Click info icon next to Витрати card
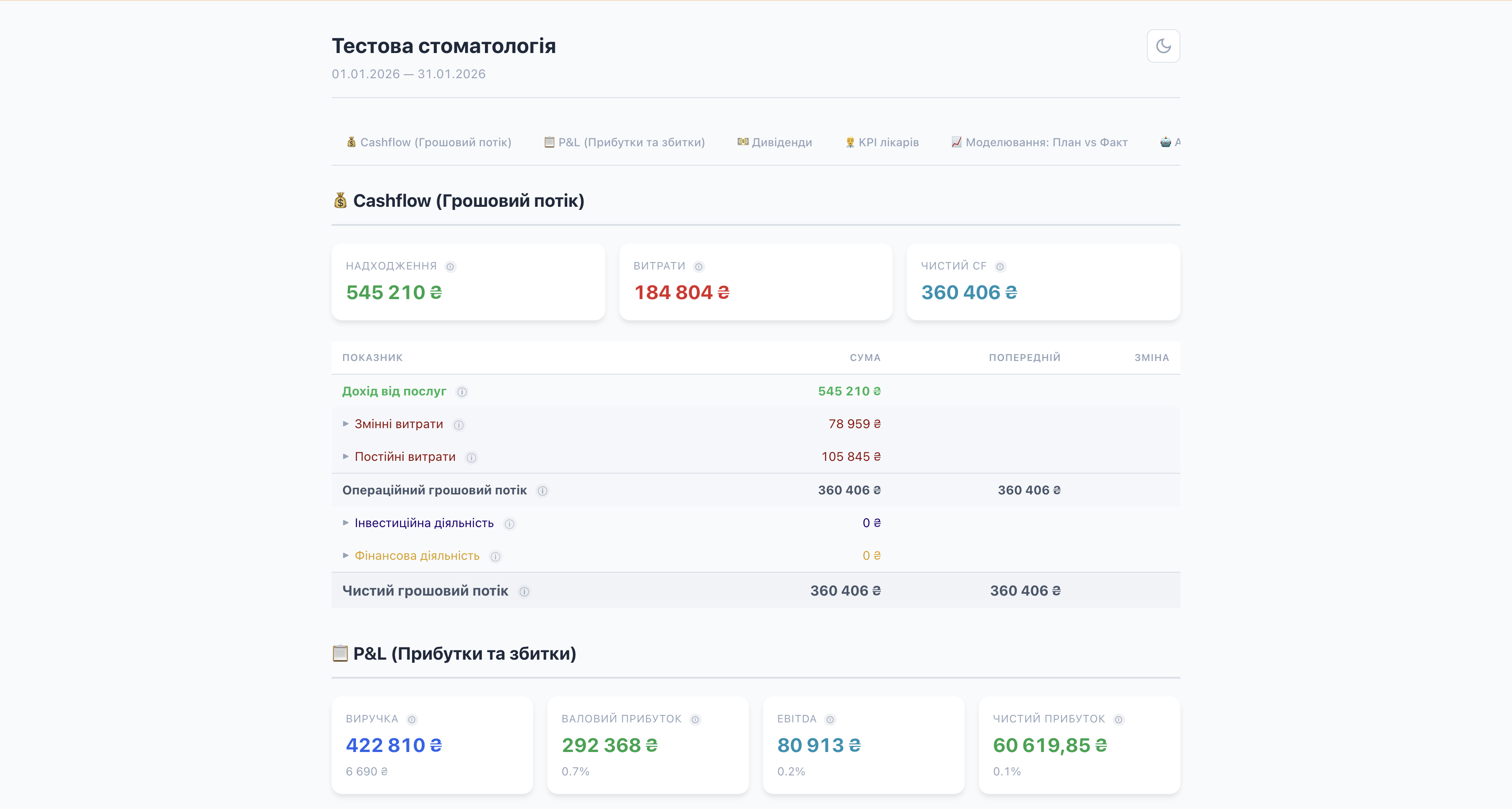 point(699,267)
